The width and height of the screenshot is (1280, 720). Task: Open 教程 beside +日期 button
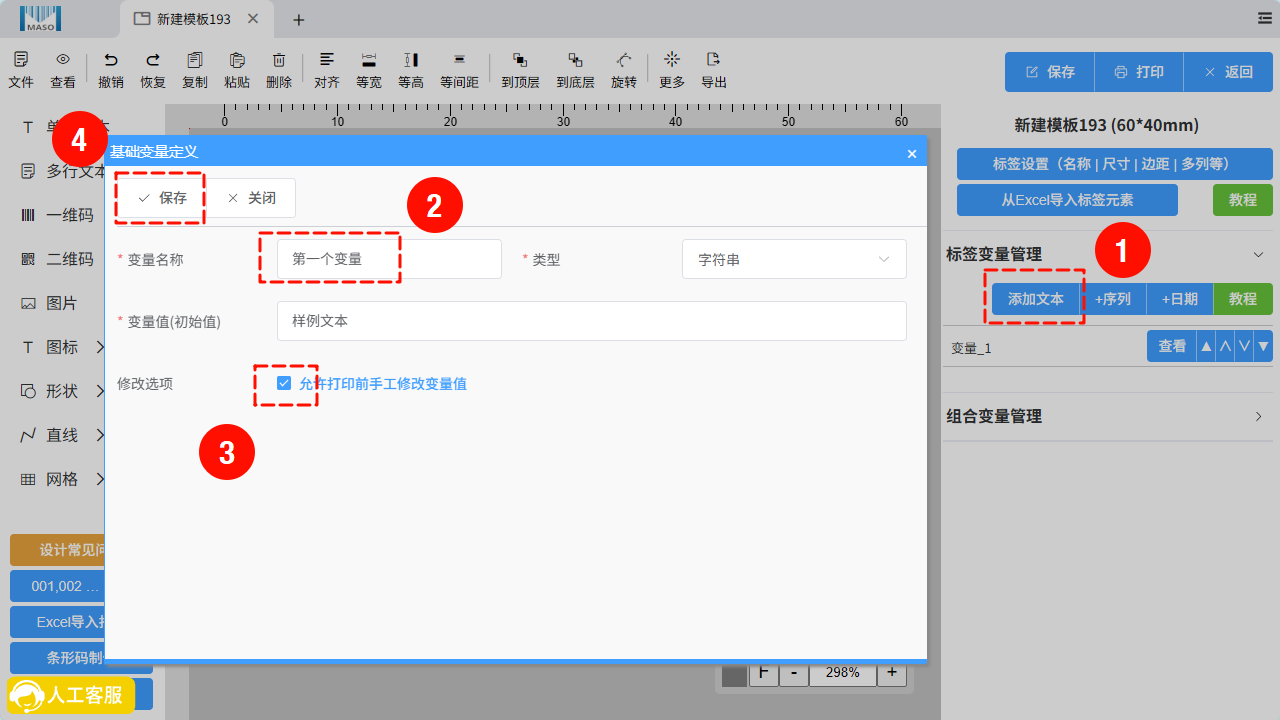[1243, 299]
